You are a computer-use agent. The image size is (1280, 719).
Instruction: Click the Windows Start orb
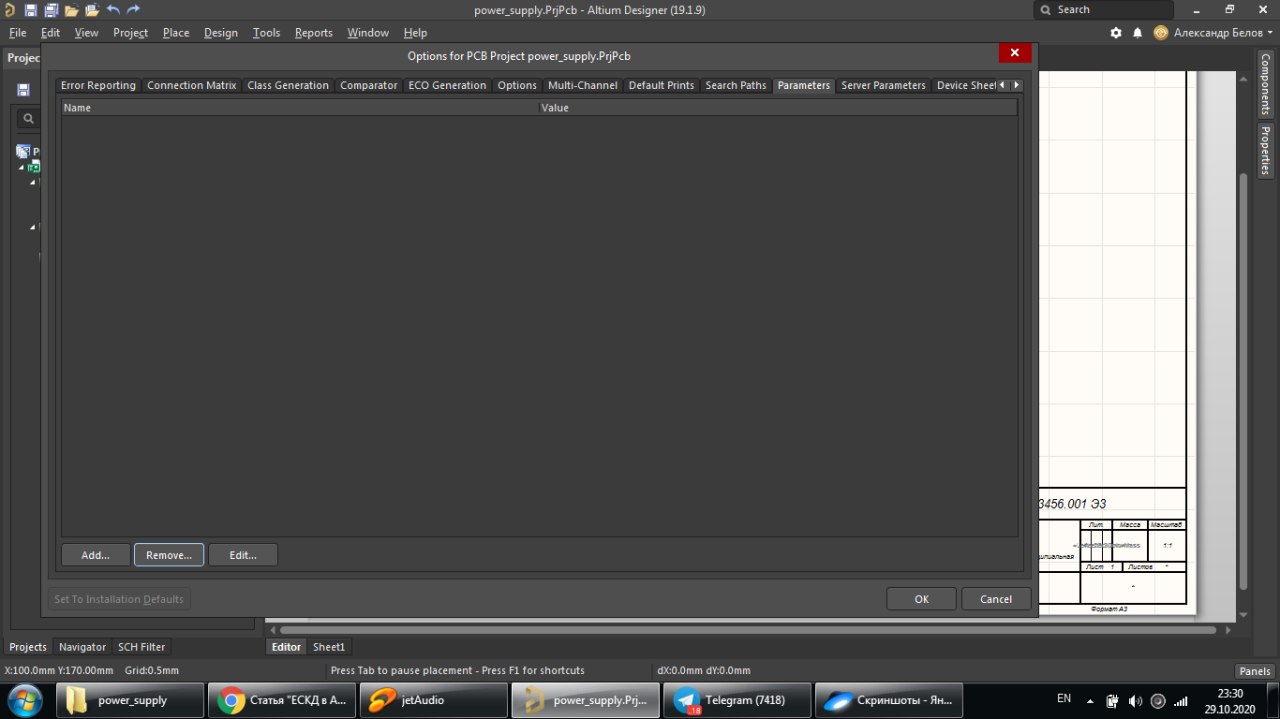tap(24, 700)
